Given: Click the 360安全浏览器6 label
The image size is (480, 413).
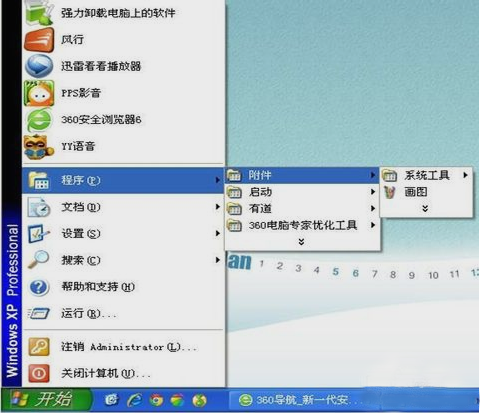Looking at the screenshot, I should click(101, 119).
